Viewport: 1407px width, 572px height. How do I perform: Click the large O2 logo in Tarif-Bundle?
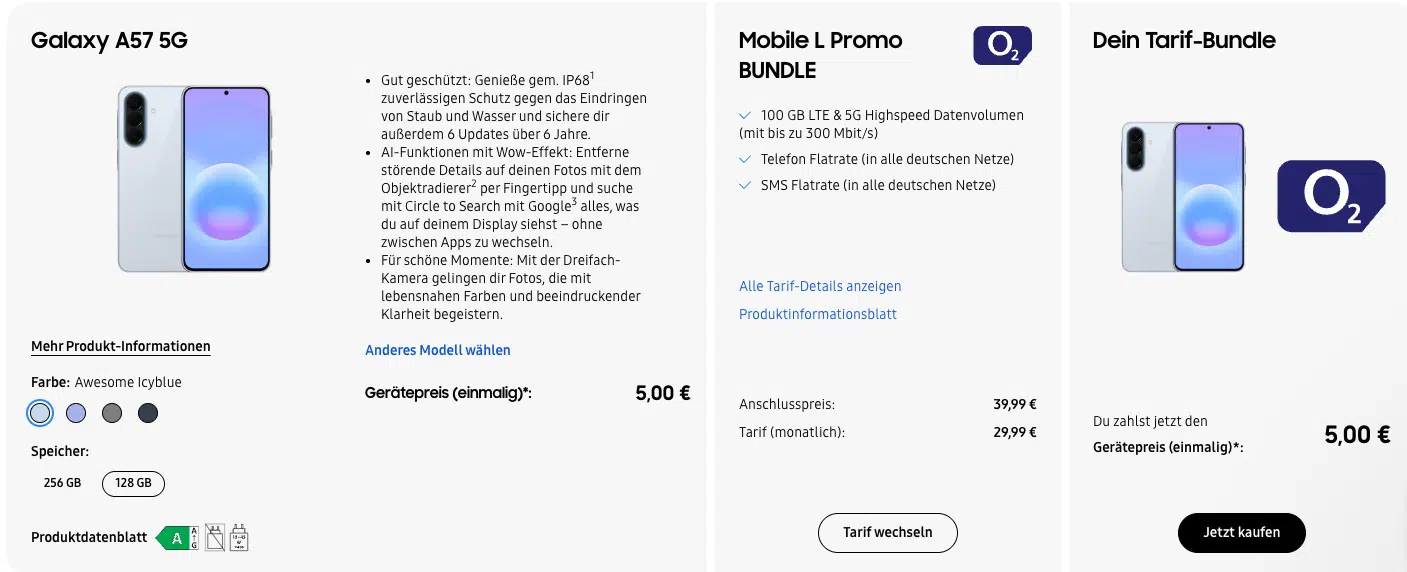[x=1330, y=196]
